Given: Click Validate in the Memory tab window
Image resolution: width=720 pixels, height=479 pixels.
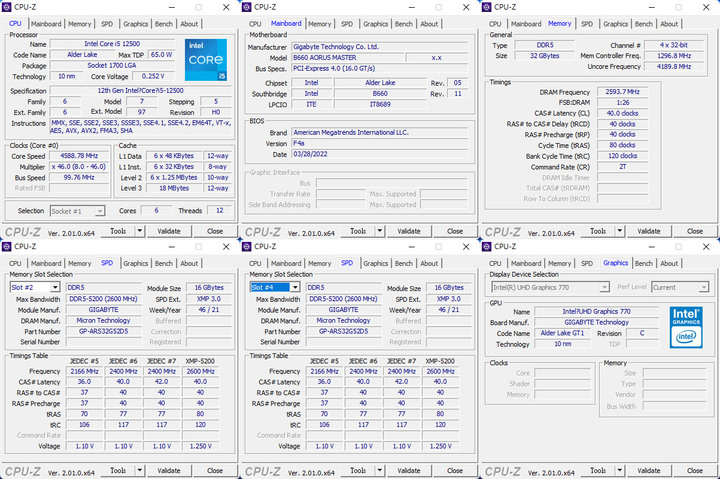Looking at the screenshot, I should 648,231.
